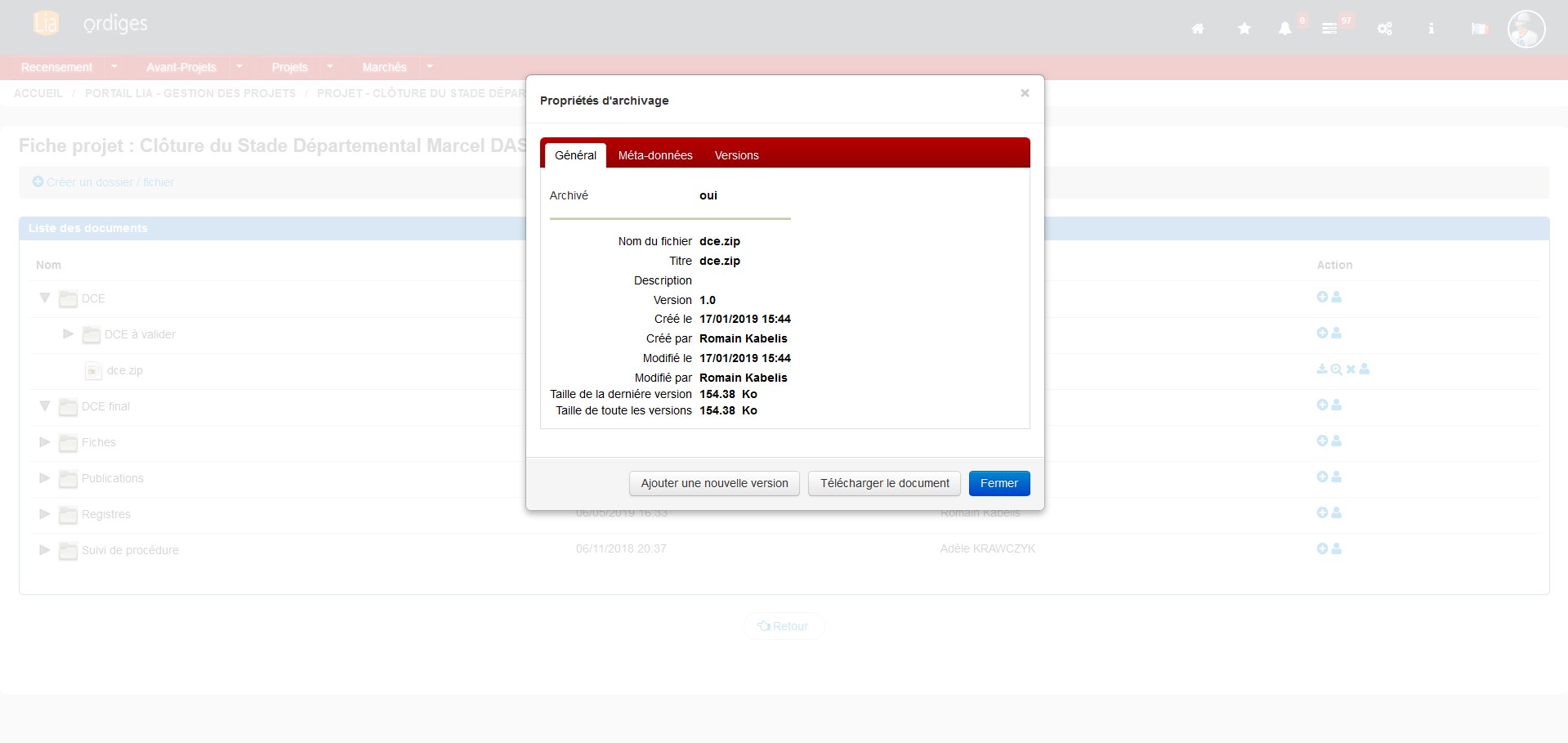Go to home via the header house icon
Image resolution: width=1568 pixels, height=743 pixels.
point(1198,29)
